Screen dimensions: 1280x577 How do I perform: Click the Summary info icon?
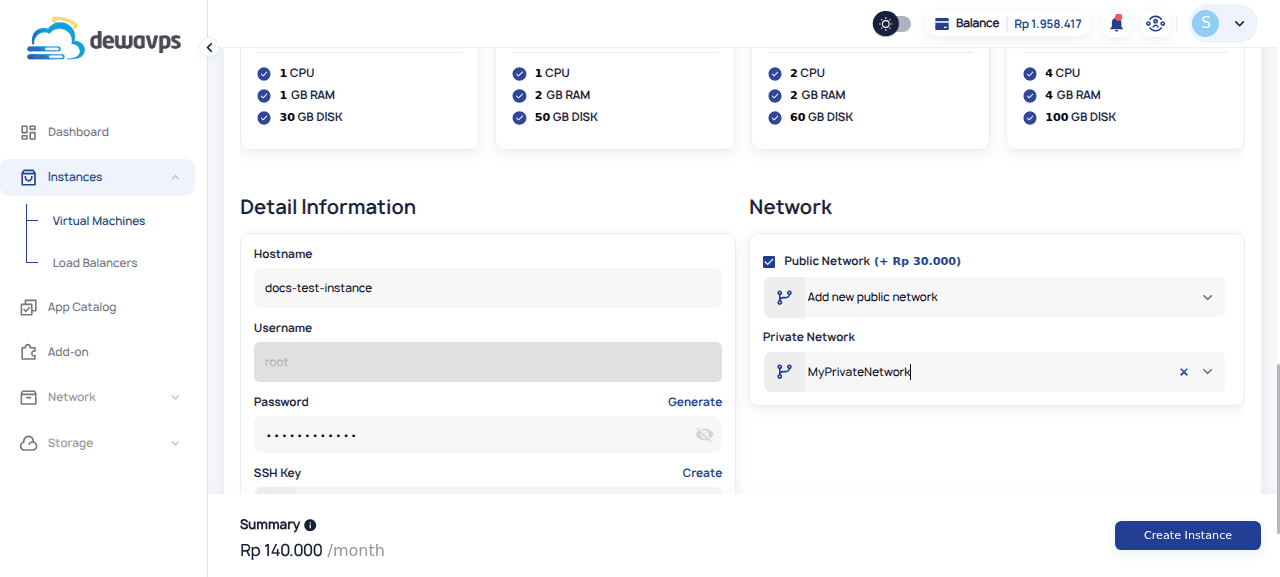tap(310, 525)
